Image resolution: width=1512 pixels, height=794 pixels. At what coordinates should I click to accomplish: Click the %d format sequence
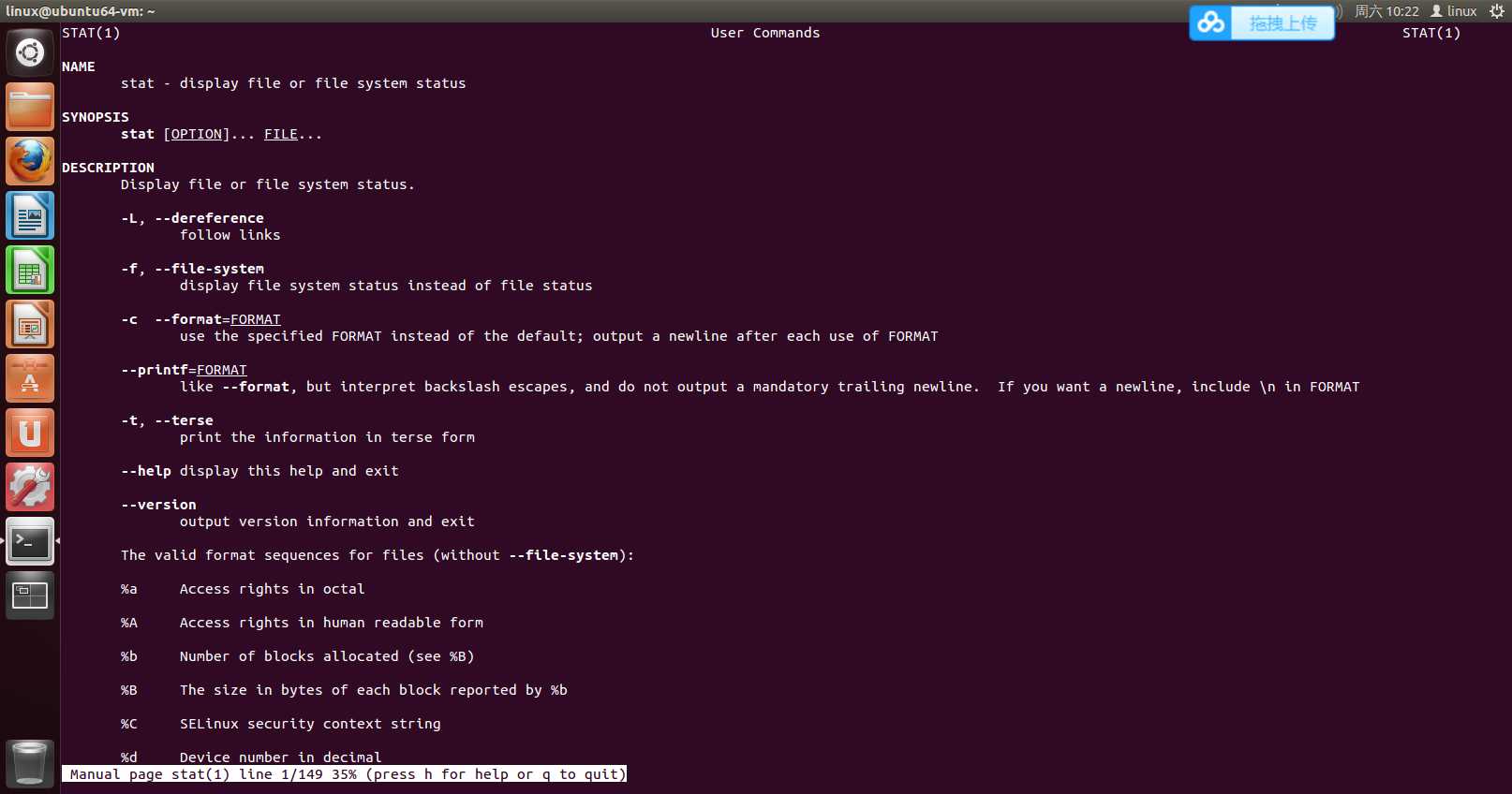pyautogui.click(x=129, y=757)
